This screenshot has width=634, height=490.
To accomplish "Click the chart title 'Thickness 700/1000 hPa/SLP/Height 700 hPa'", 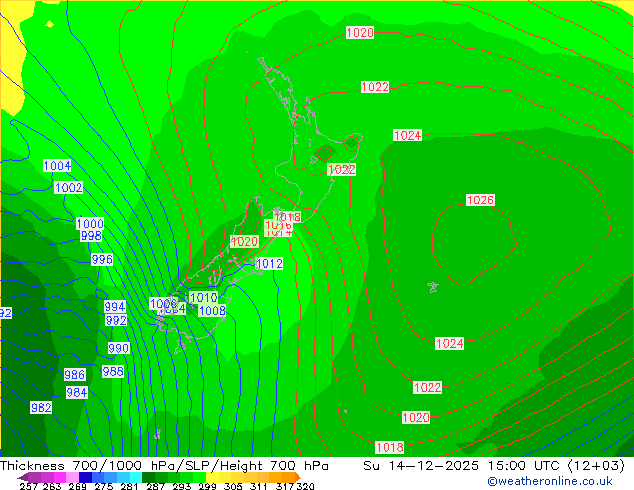I will 164,466.
